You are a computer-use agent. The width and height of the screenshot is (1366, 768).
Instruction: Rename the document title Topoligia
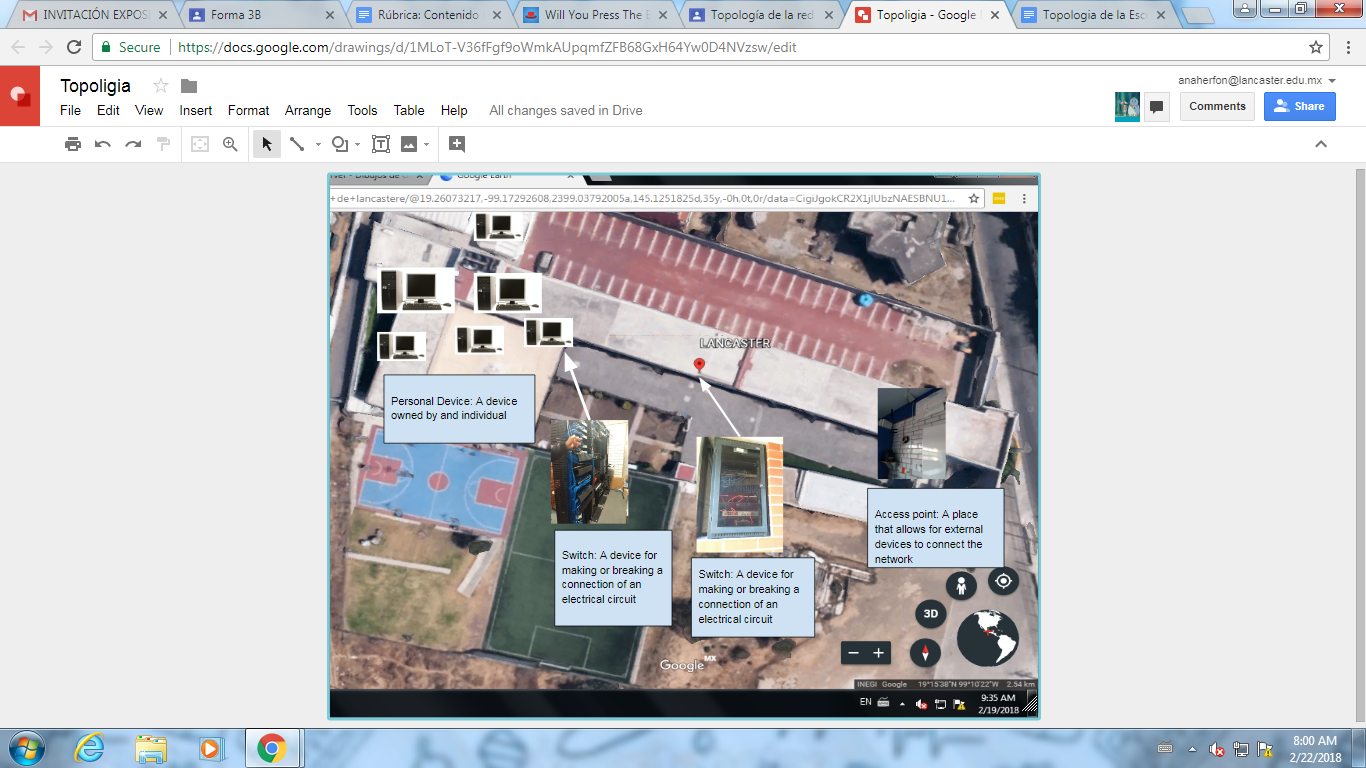tap(95, 86)
